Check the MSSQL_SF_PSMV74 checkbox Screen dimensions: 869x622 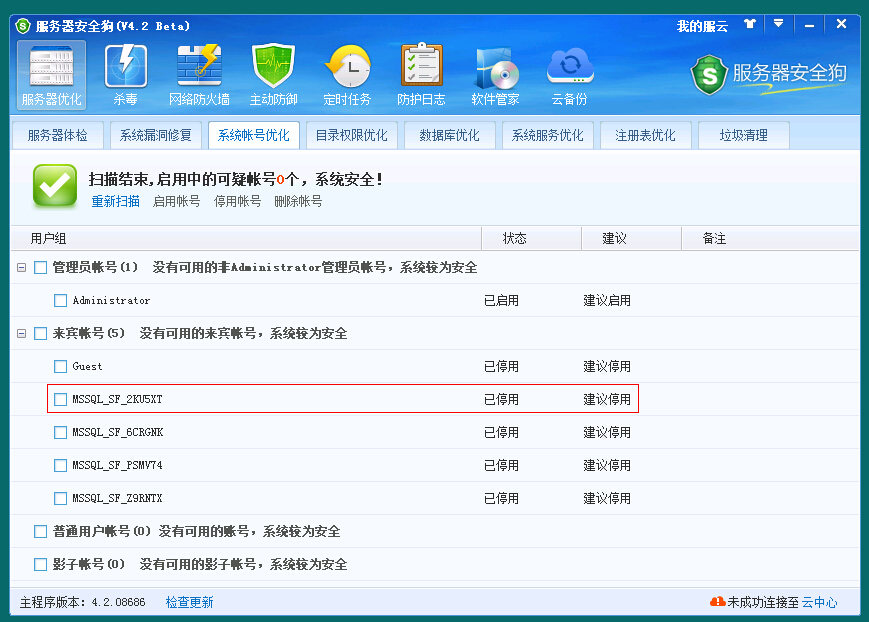coord(60,465)
